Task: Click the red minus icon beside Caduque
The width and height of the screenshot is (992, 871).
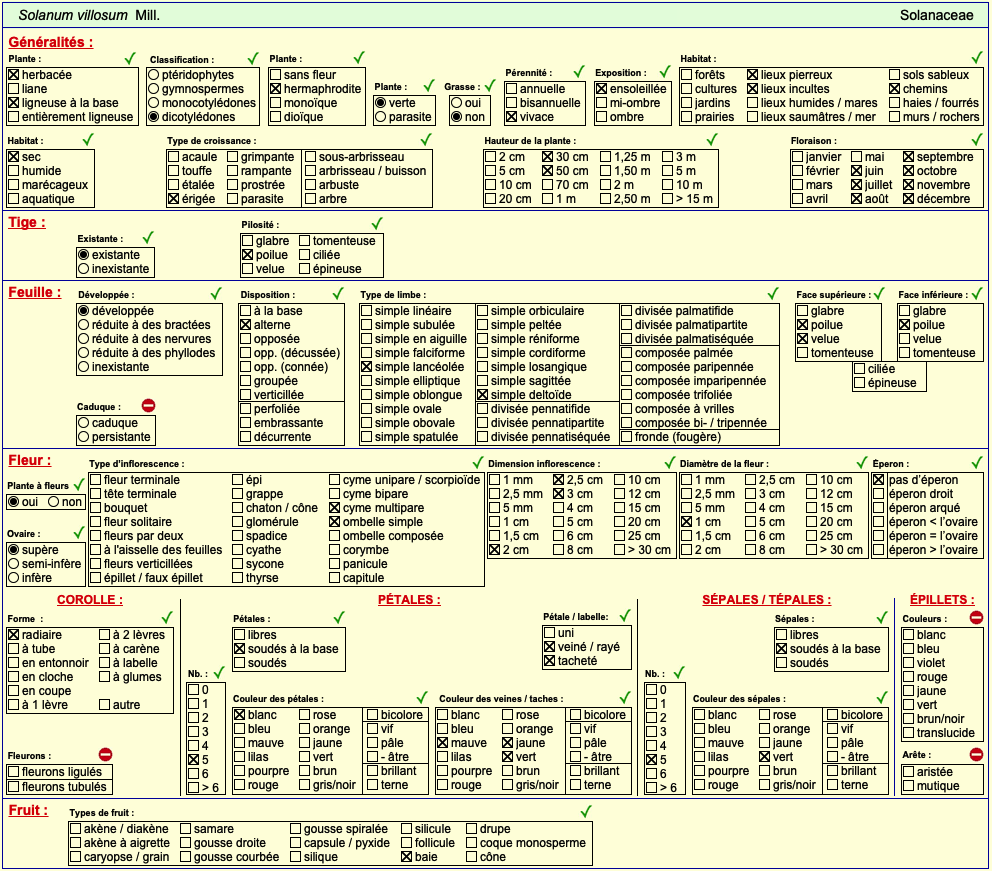Action: (x=149, y=405)
